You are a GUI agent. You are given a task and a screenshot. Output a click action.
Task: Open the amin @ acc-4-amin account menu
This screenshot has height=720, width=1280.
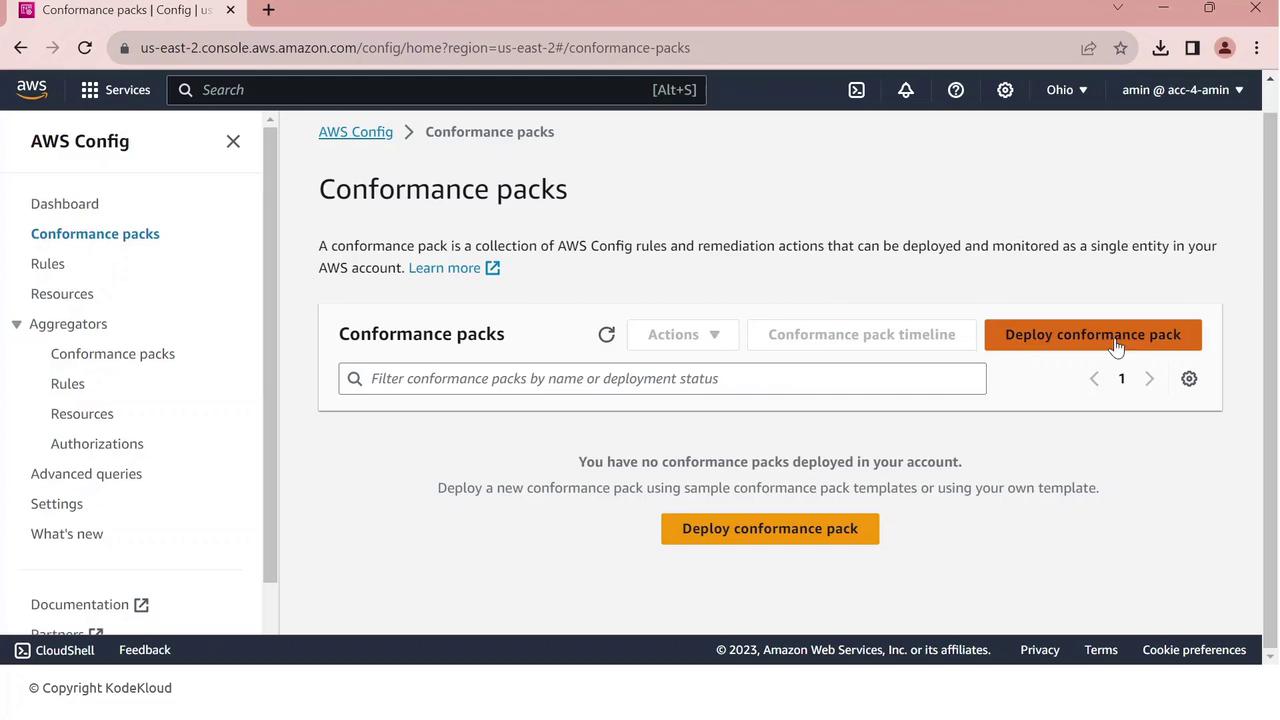pos(1182,90)
